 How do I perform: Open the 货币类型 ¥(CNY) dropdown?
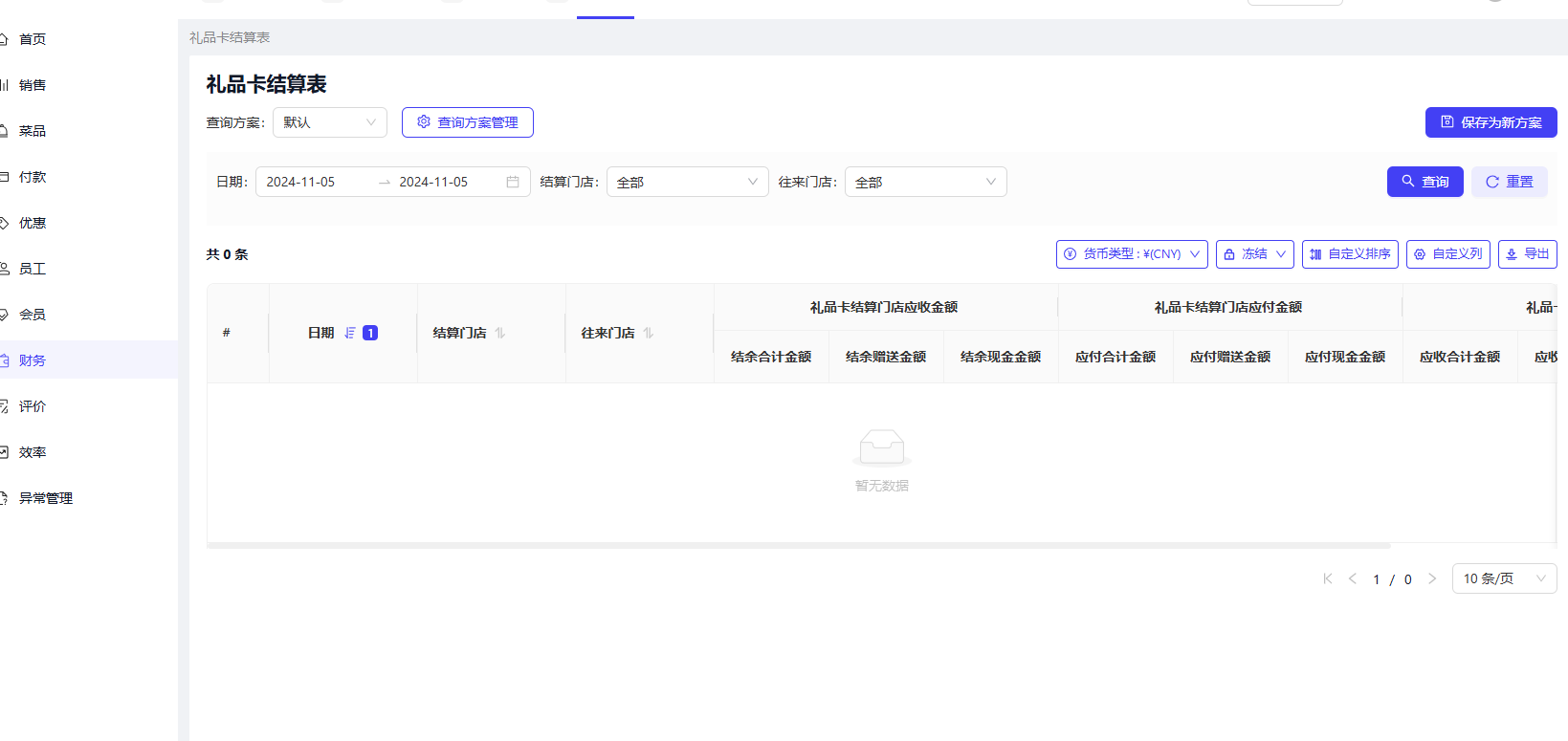coord(1133,254)
